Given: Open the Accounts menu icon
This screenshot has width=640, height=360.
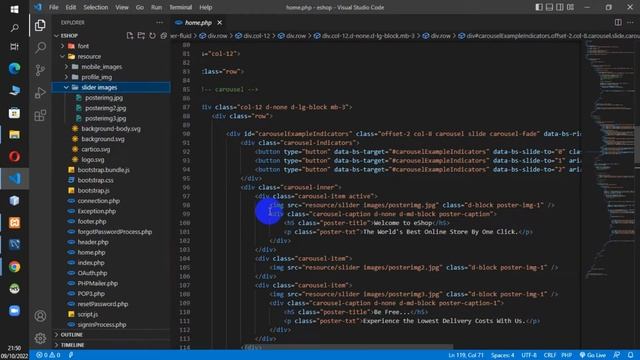Looking at the screenshot, I should [40, 316].
